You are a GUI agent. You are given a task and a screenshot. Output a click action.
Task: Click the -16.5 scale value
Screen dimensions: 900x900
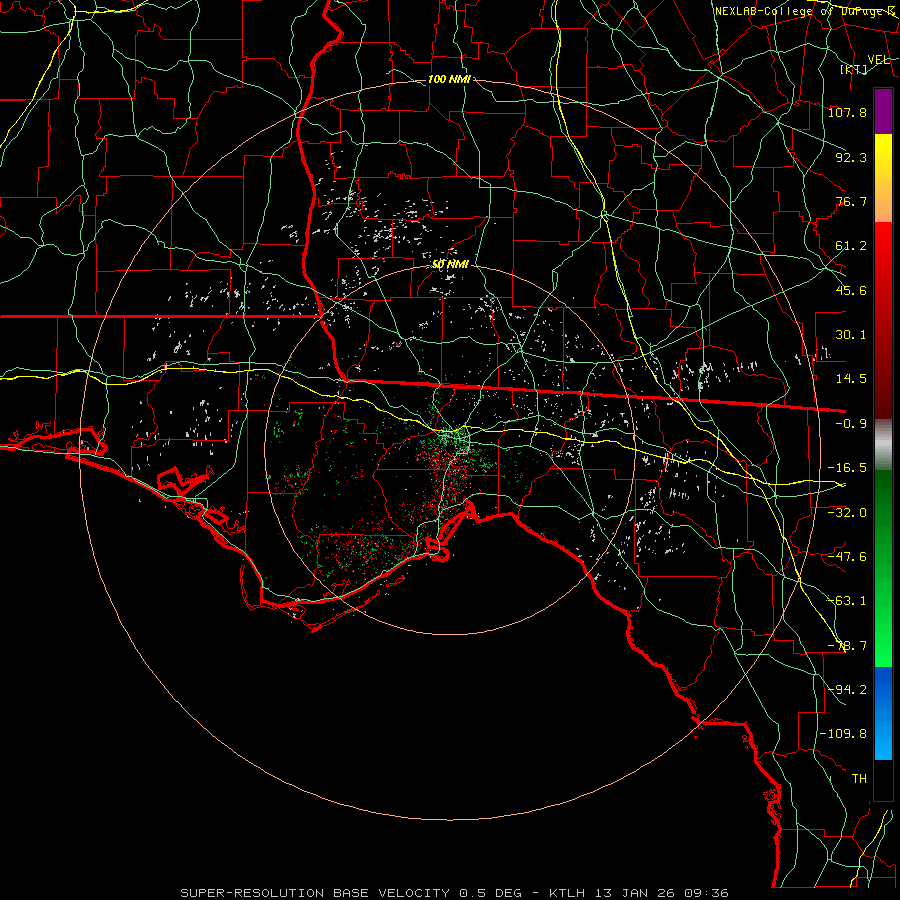click(847, 468)
